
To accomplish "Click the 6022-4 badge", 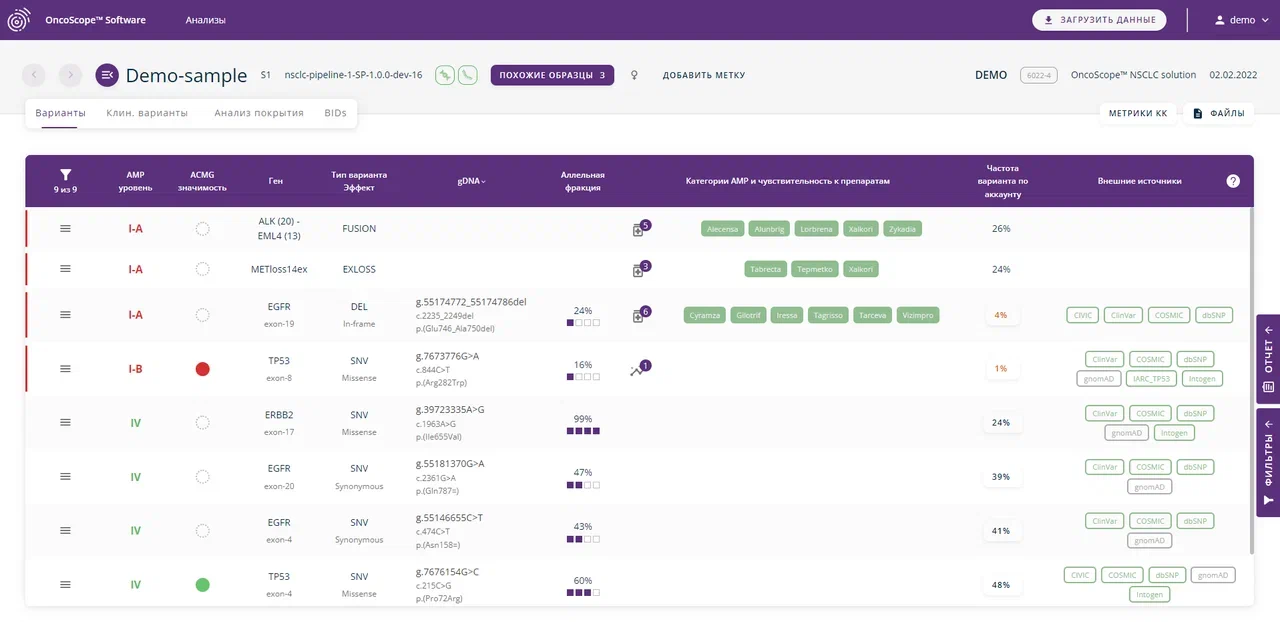I will coord(1039,75).
